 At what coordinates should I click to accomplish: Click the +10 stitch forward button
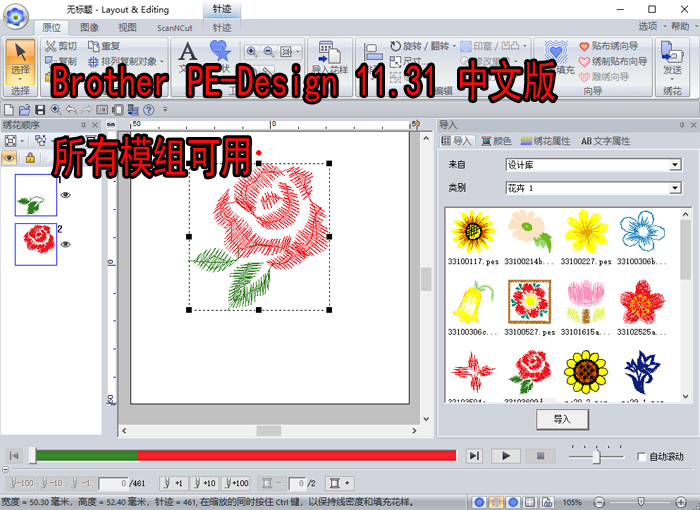pos(204,483)
